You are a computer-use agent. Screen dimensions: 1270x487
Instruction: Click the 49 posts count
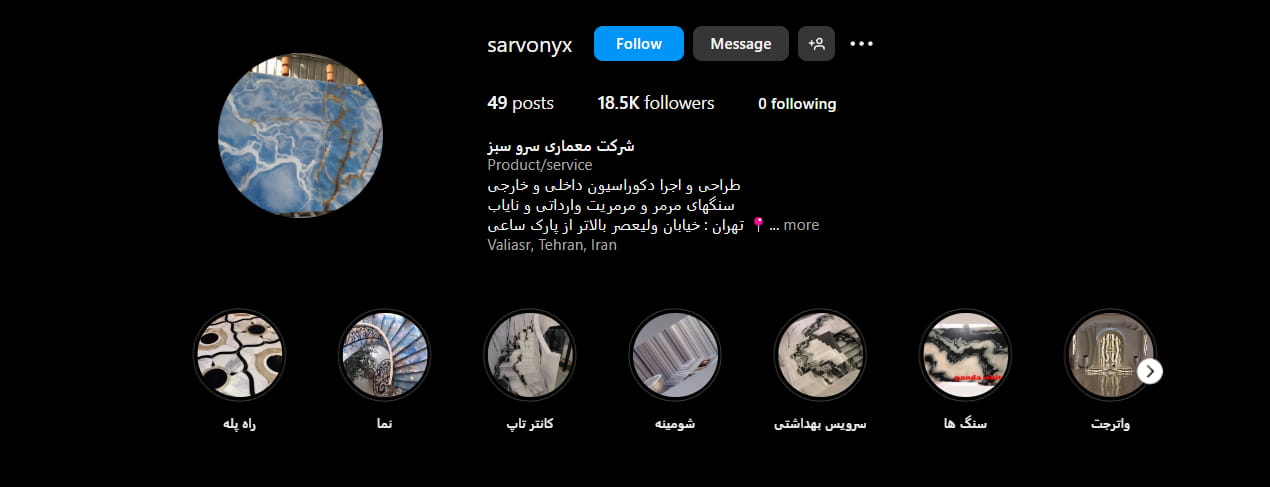point(520,103)
